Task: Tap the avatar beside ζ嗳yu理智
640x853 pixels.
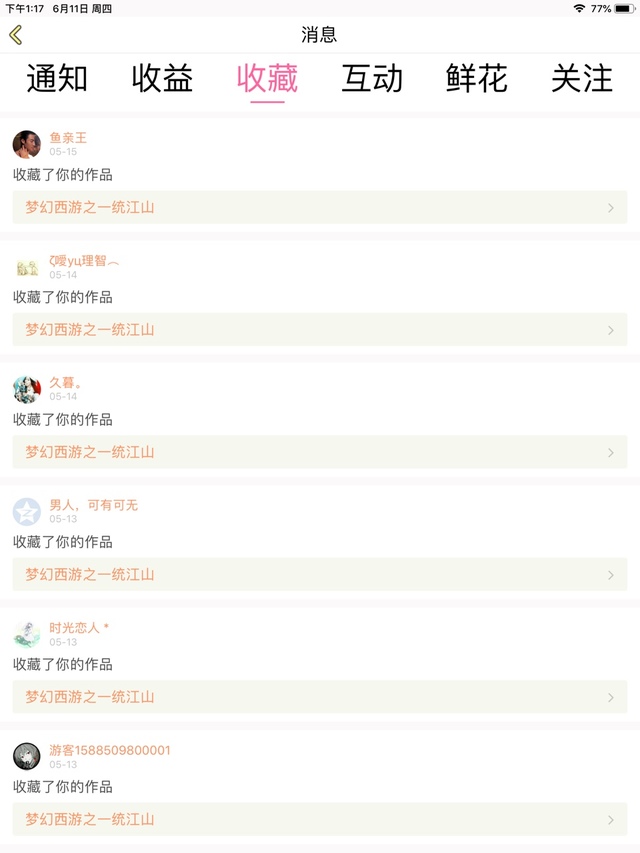Action: [27, 267]
